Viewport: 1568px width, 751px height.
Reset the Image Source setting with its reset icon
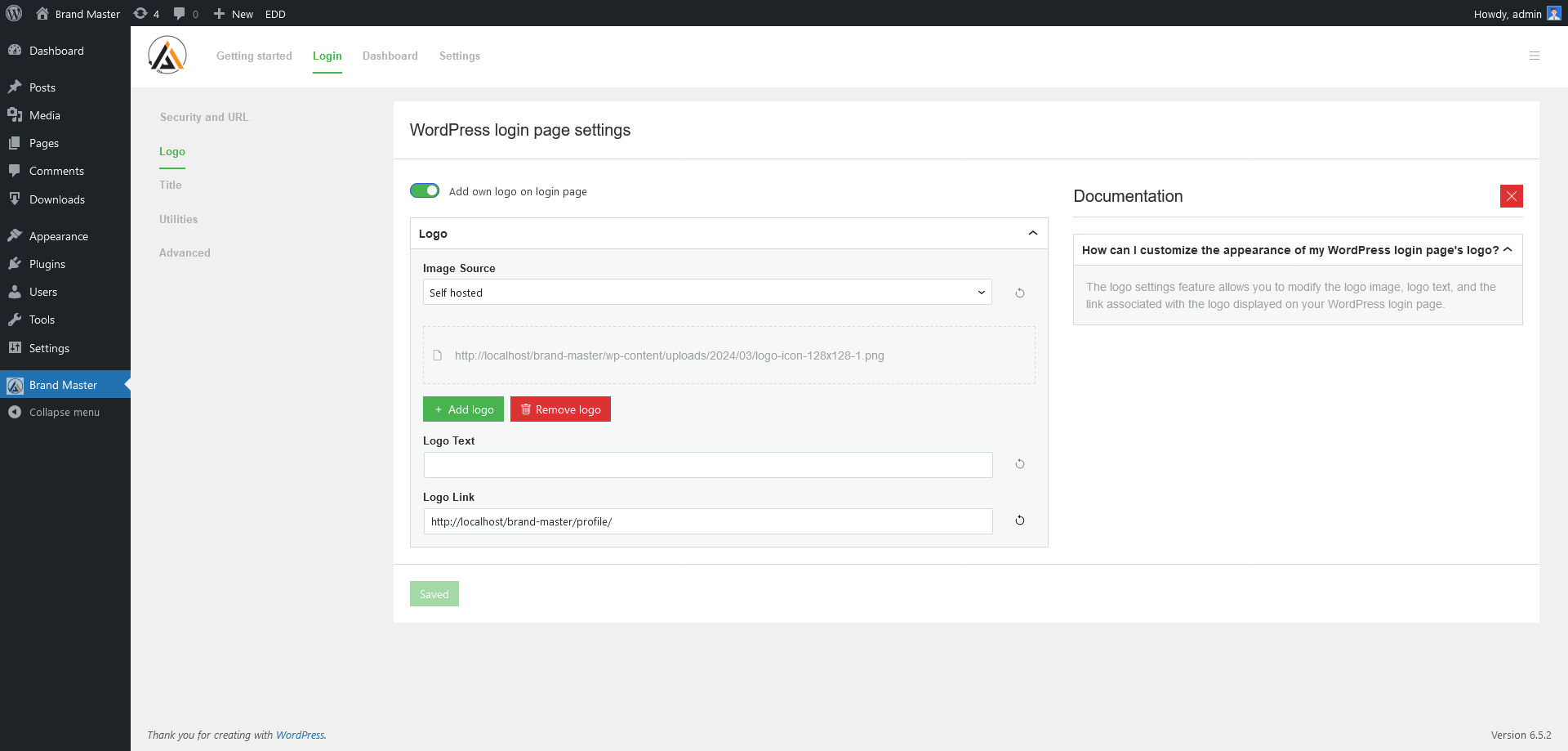click(1019, 293)
